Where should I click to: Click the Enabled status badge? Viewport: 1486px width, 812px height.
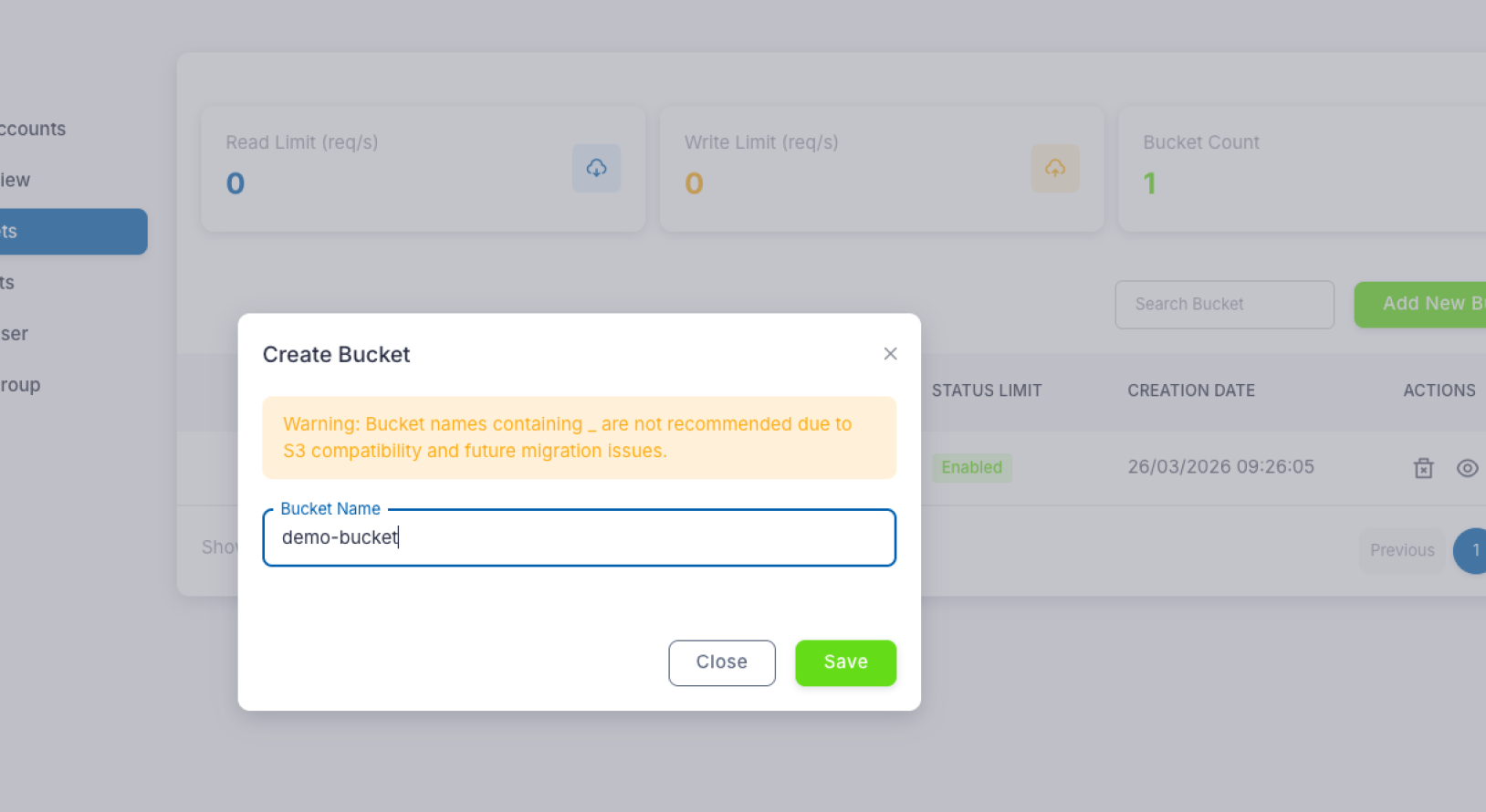point(971,468)
